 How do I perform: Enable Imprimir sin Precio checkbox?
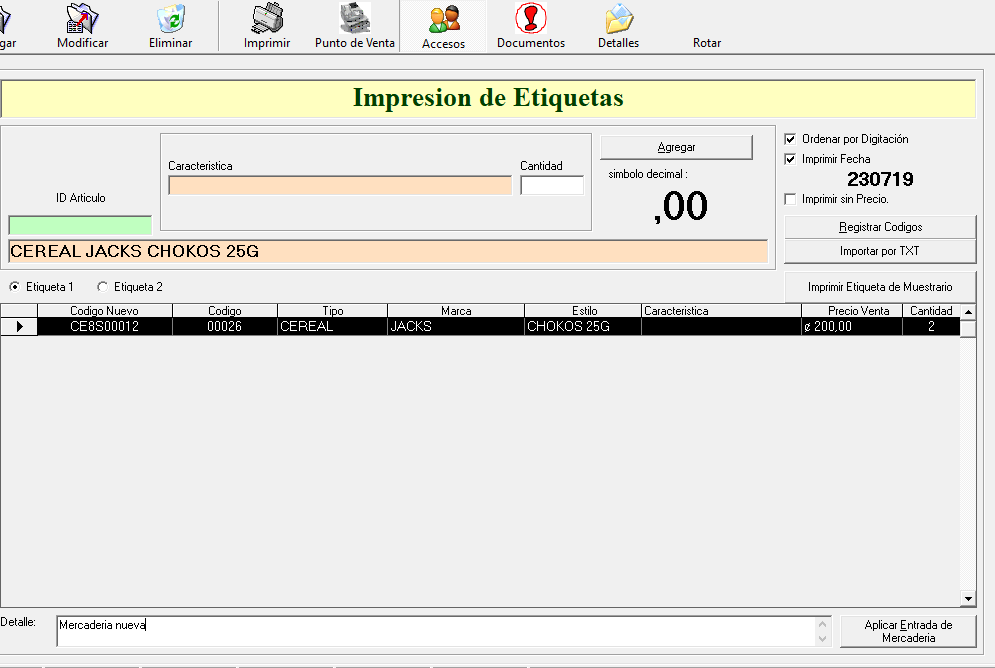point(791,199)
